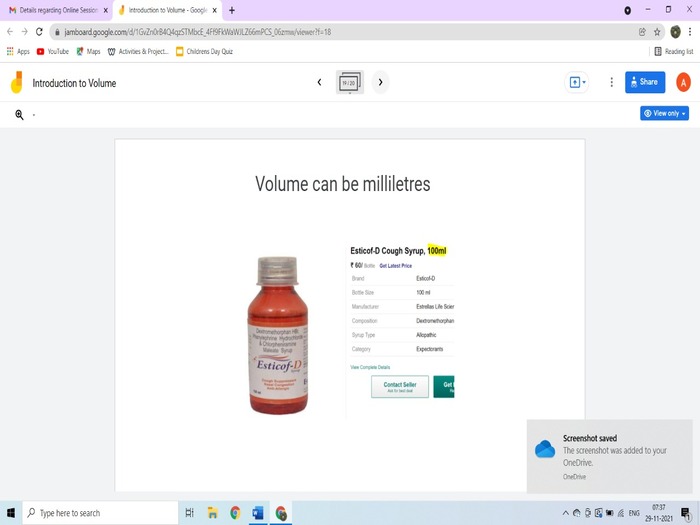Close the Gmail browser tab
The height and width of the screenshot is (525, 700).
tap(106, 10)
